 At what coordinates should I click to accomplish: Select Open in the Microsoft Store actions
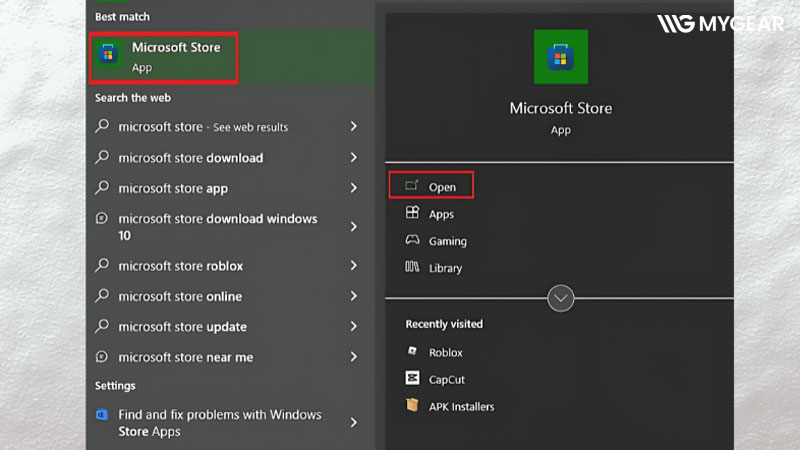coord(441,187)
